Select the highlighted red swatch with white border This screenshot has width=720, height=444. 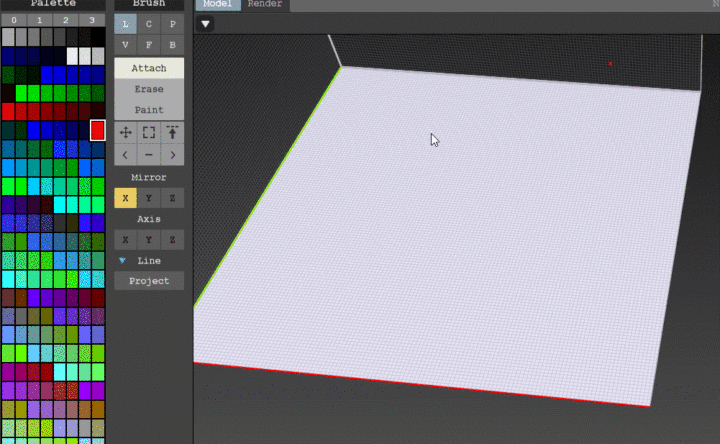(x=98, y=130)
